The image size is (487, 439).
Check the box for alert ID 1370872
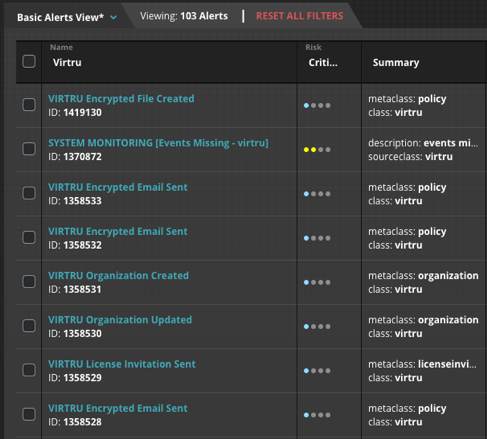(x=29, y=149)
